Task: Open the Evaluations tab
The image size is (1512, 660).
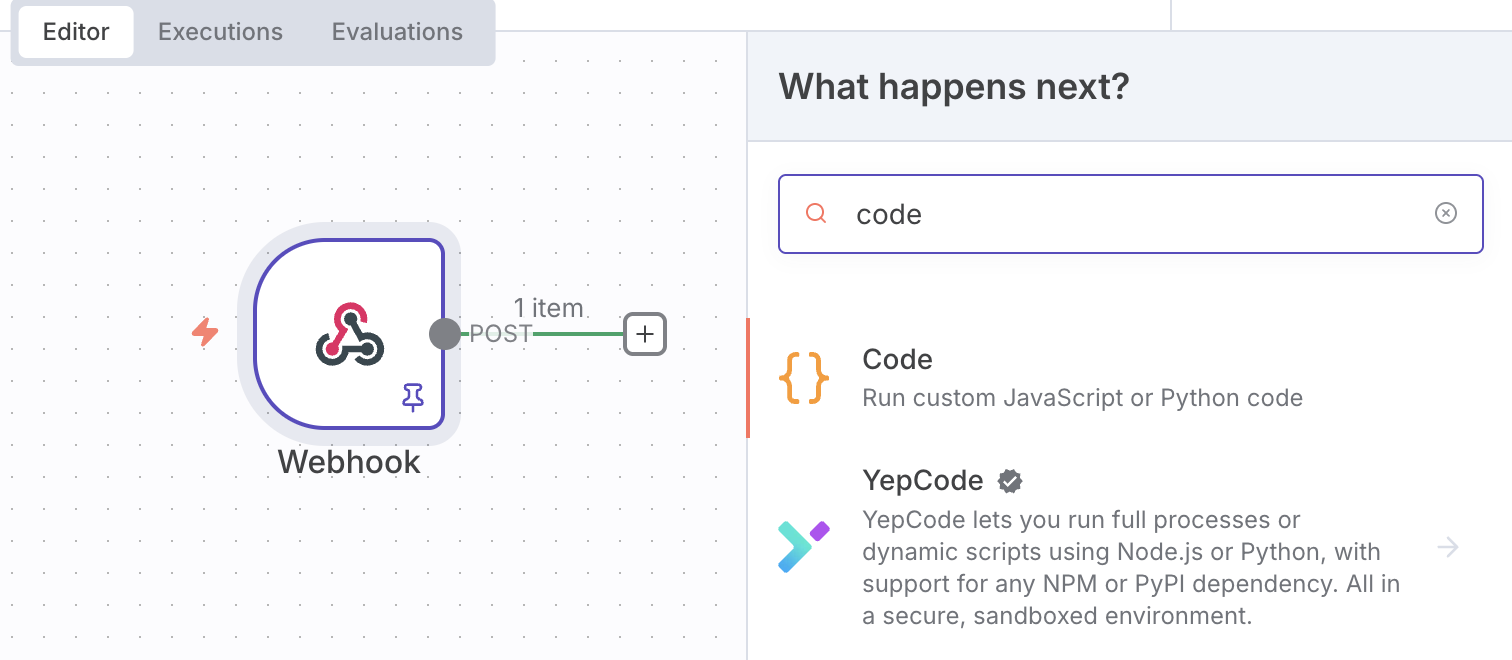Action: (x=397, y=32)
